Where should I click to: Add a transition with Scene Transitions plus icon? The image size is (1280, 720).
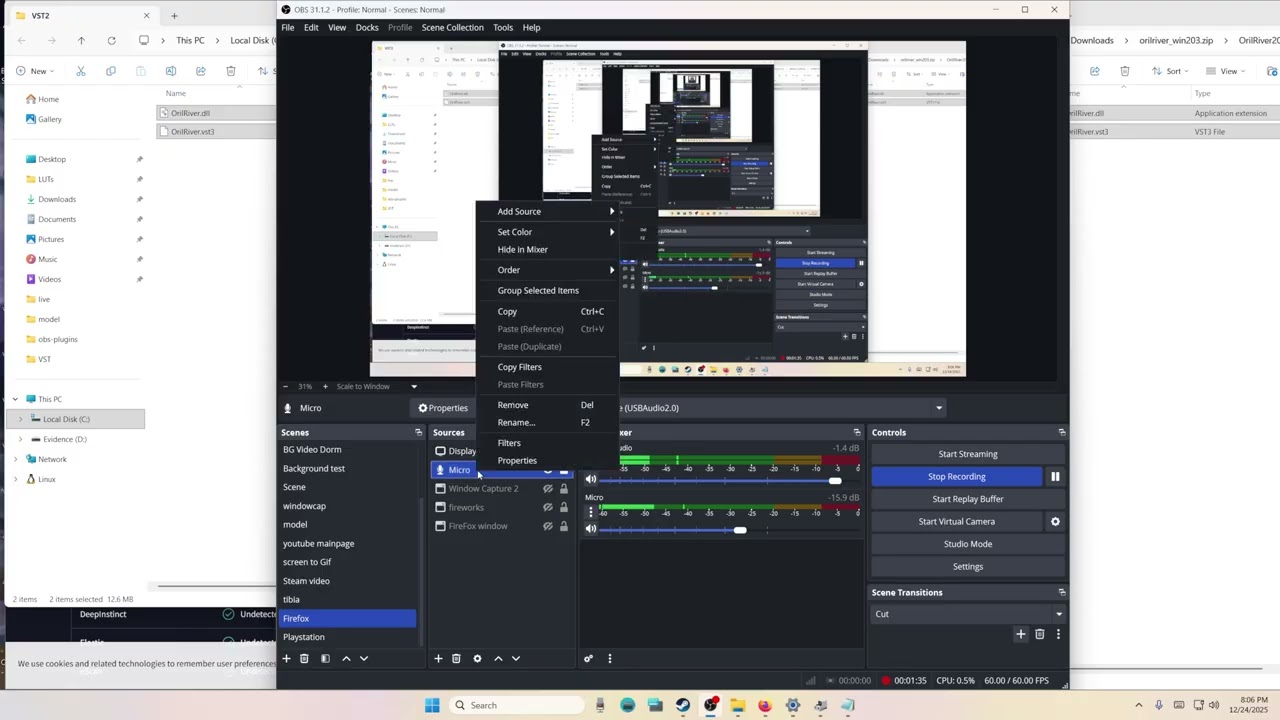click(1021, 634)
